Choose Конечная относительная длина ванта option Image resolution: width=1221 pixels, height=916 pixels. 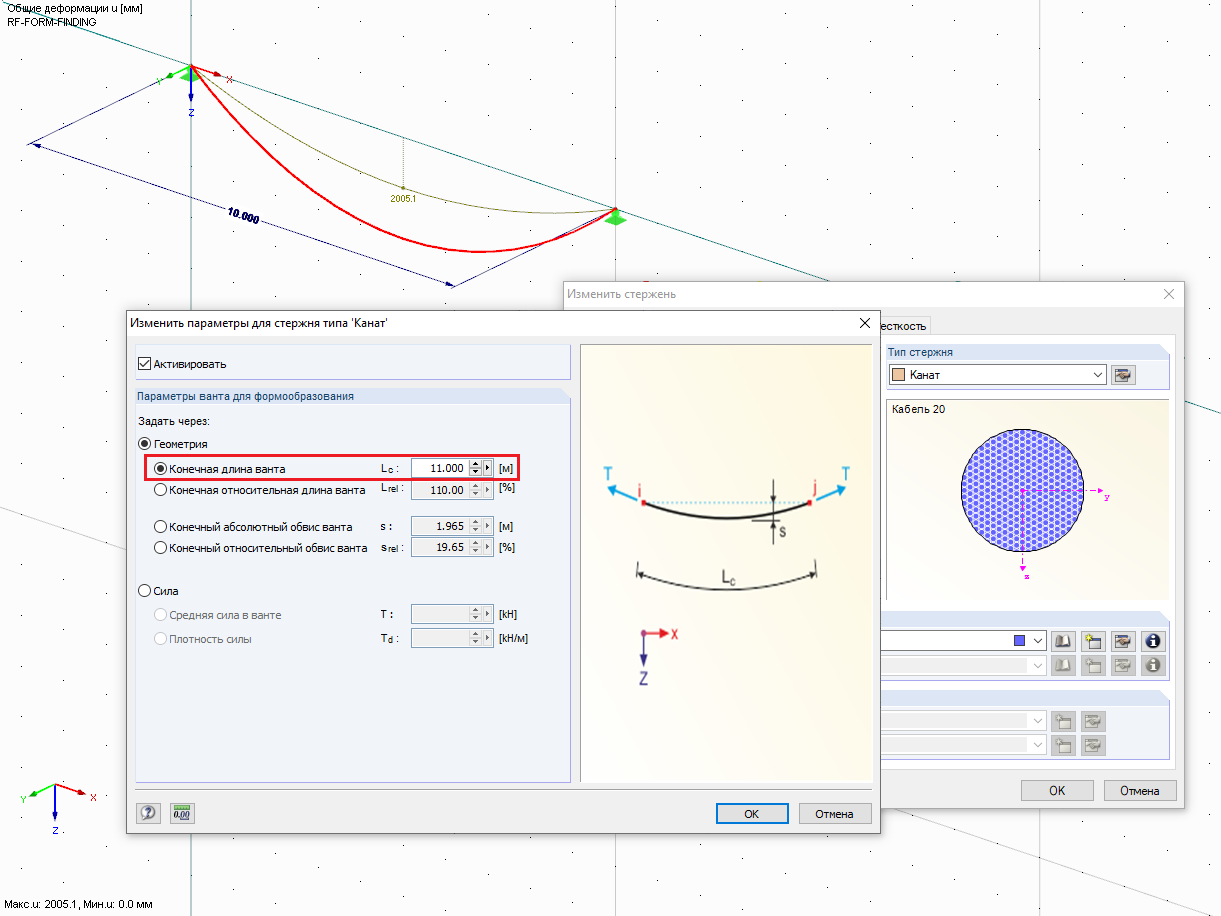click(161, 490)
